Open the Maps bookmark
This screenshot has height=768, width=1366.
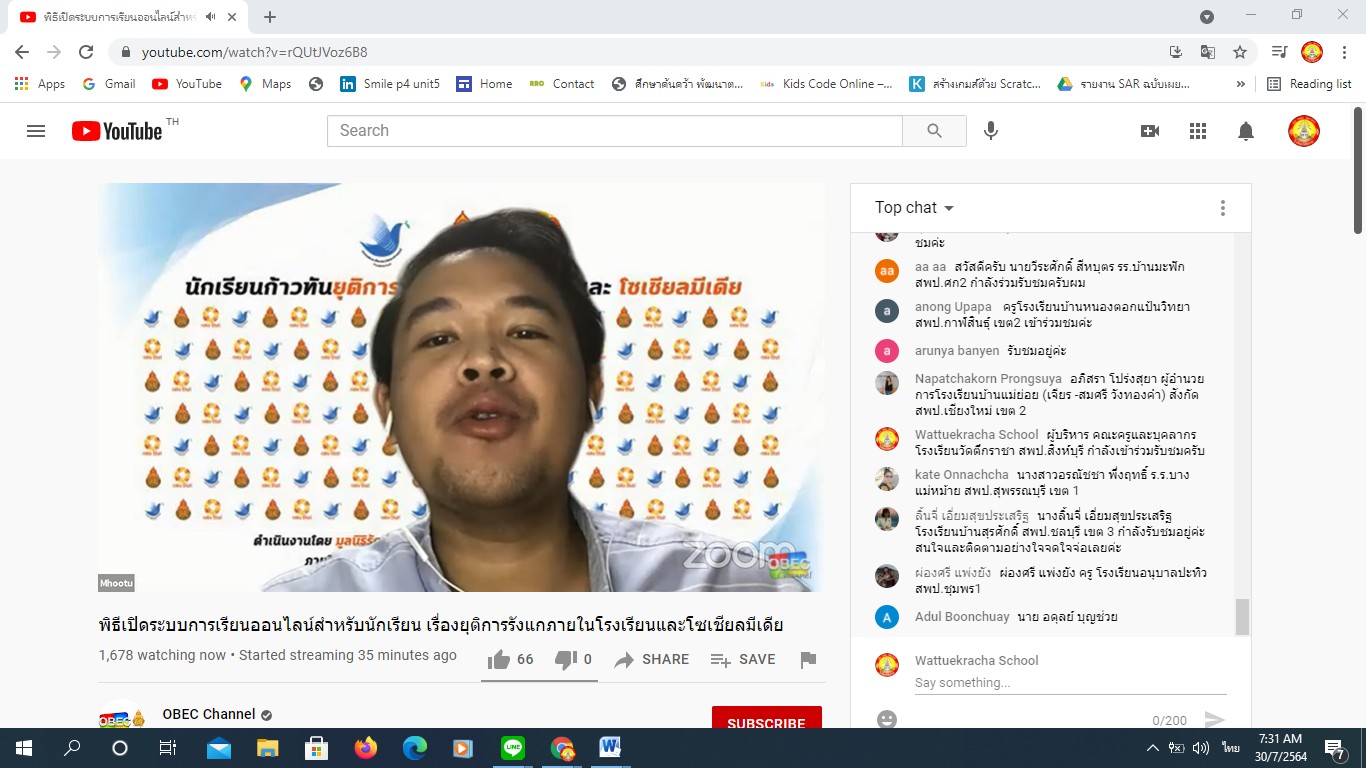265,84
